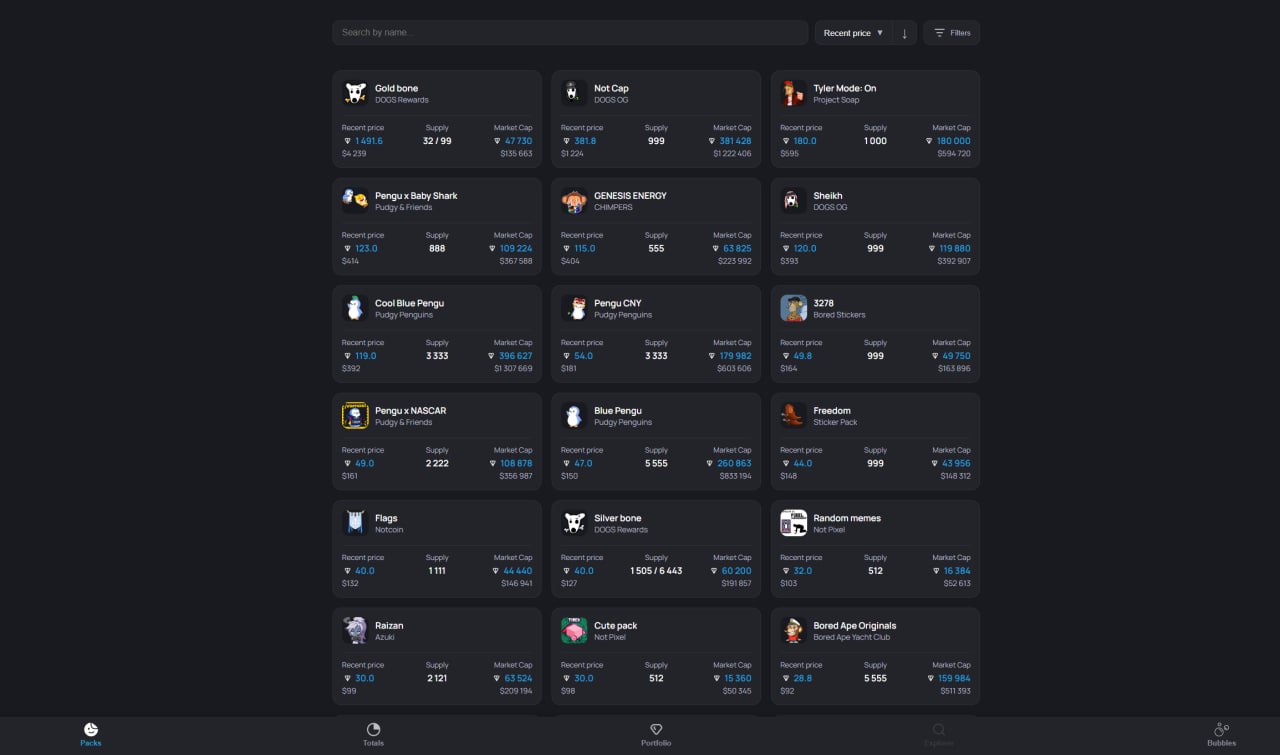1280x755 pixels.
Task: Click Cute pack market cap 15 360
Action: tap(737, 678)
